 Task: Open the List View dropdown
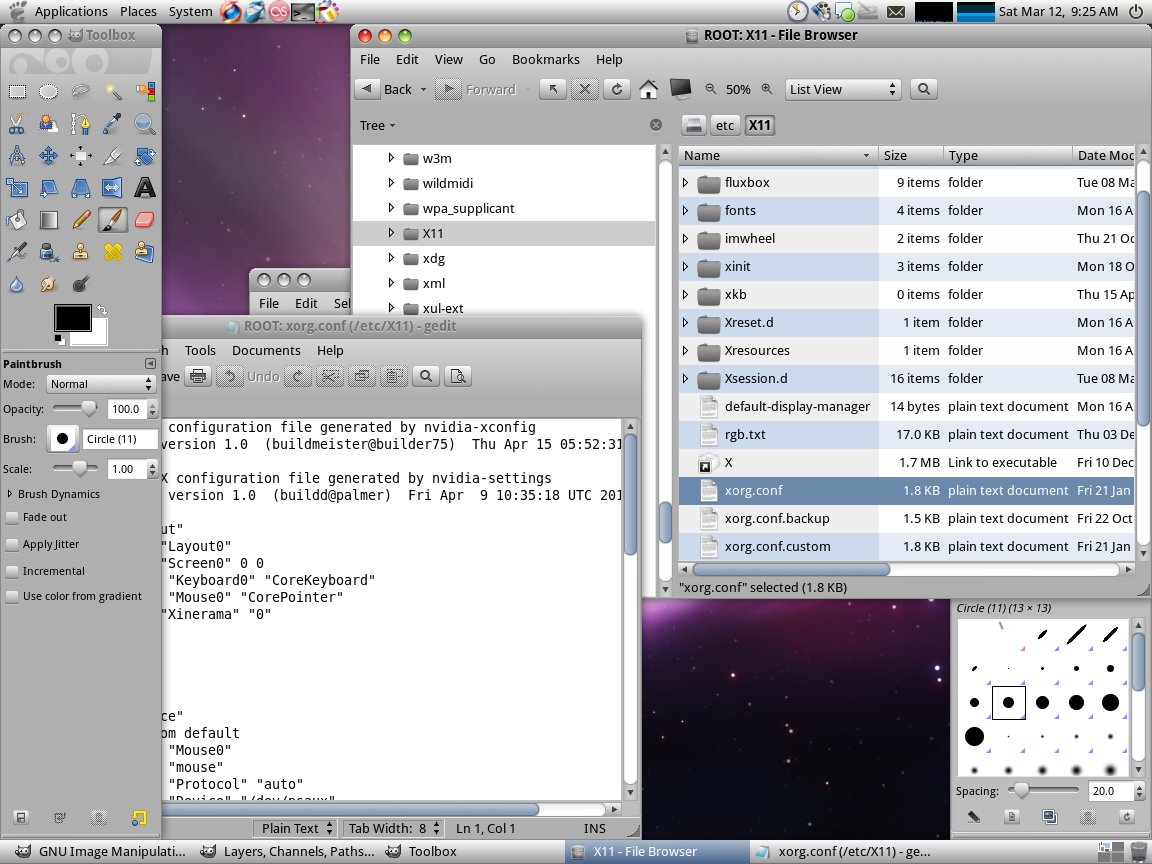[843, 90]
